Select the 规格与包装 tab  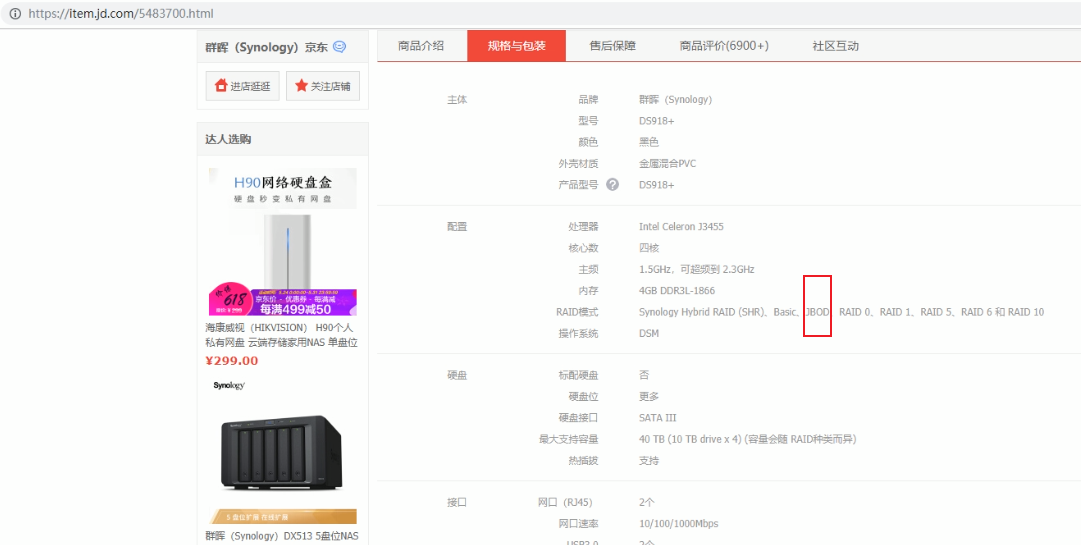pos(516,46)
